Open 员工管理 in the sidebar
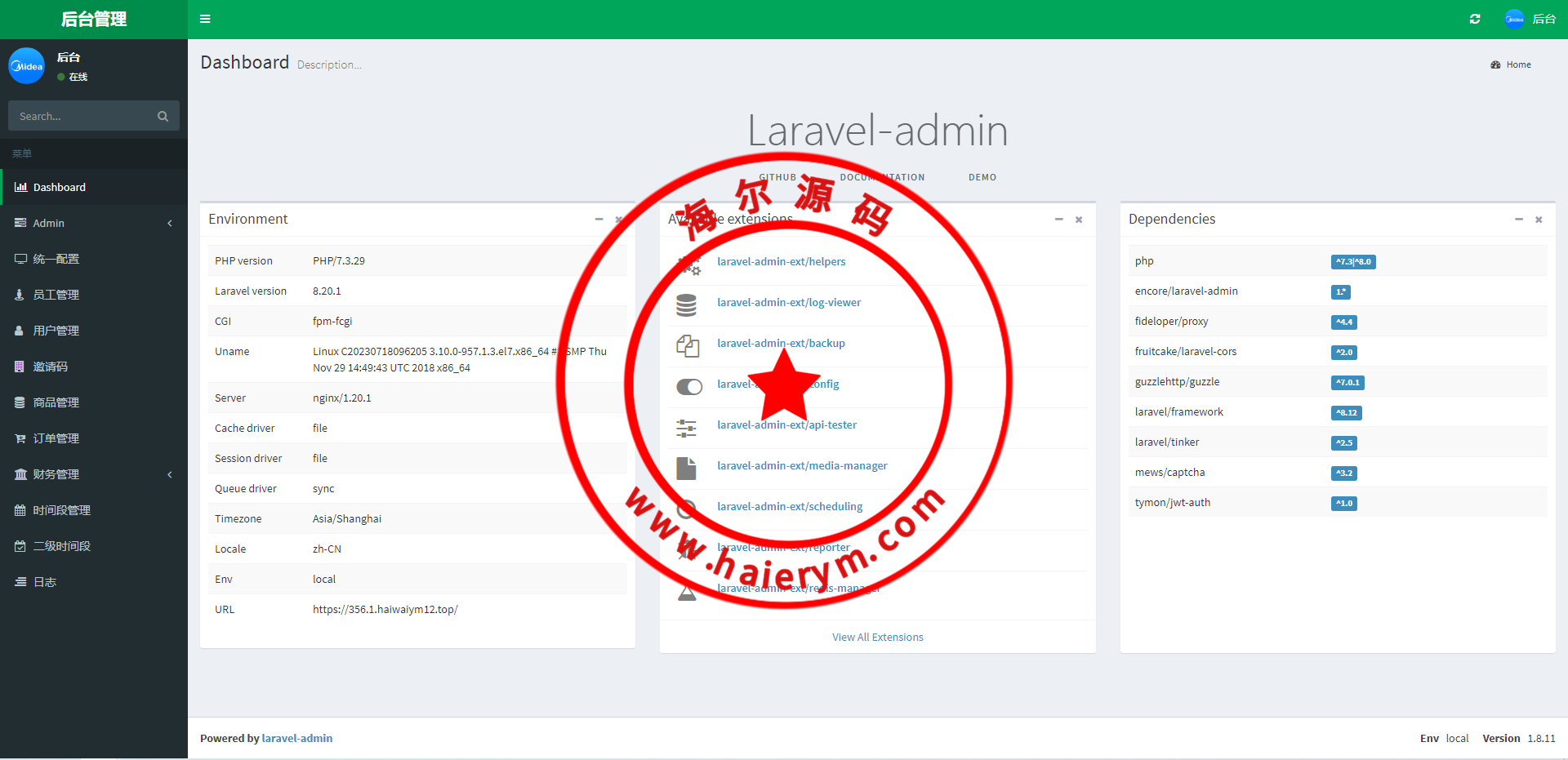 tap(56, 295)
